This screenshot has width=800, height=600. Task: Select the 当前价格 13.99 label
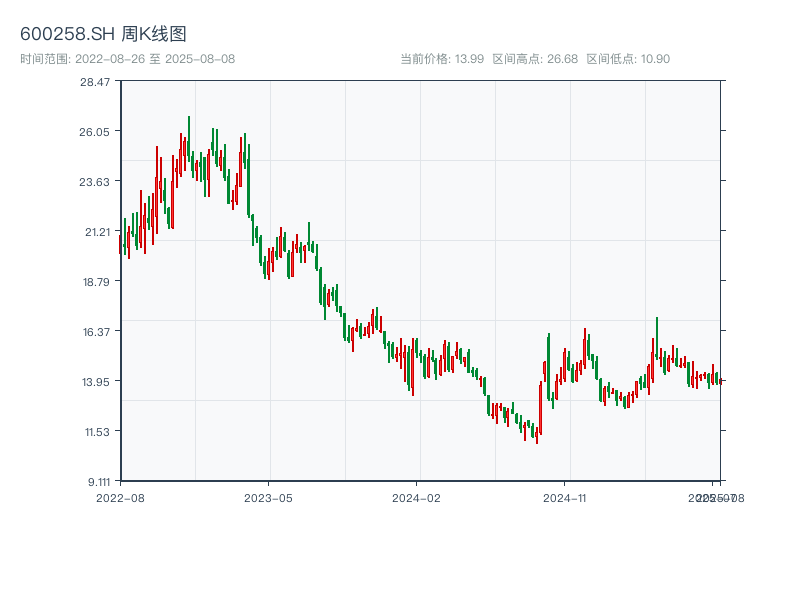pos(442,59)
